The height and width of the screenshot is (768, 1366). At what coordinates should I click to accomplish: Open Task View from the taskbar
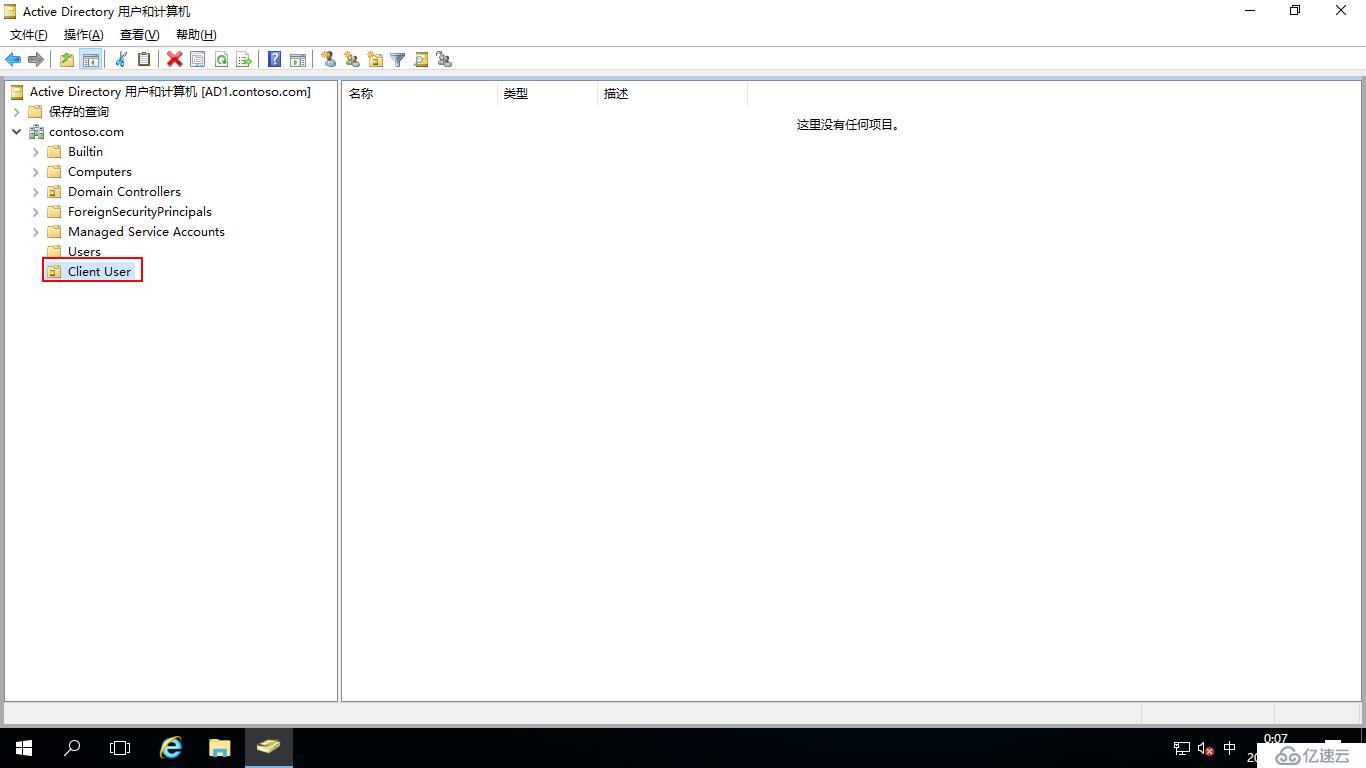click(x=120, y=748)
